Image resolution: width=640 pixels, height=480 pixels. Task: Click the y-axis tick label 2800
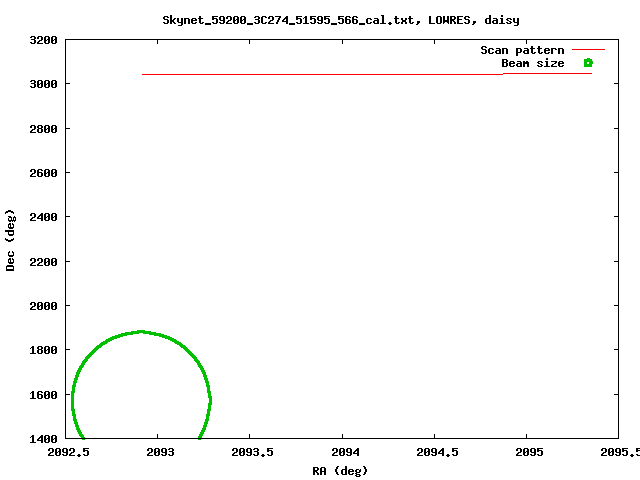[43, 129]
